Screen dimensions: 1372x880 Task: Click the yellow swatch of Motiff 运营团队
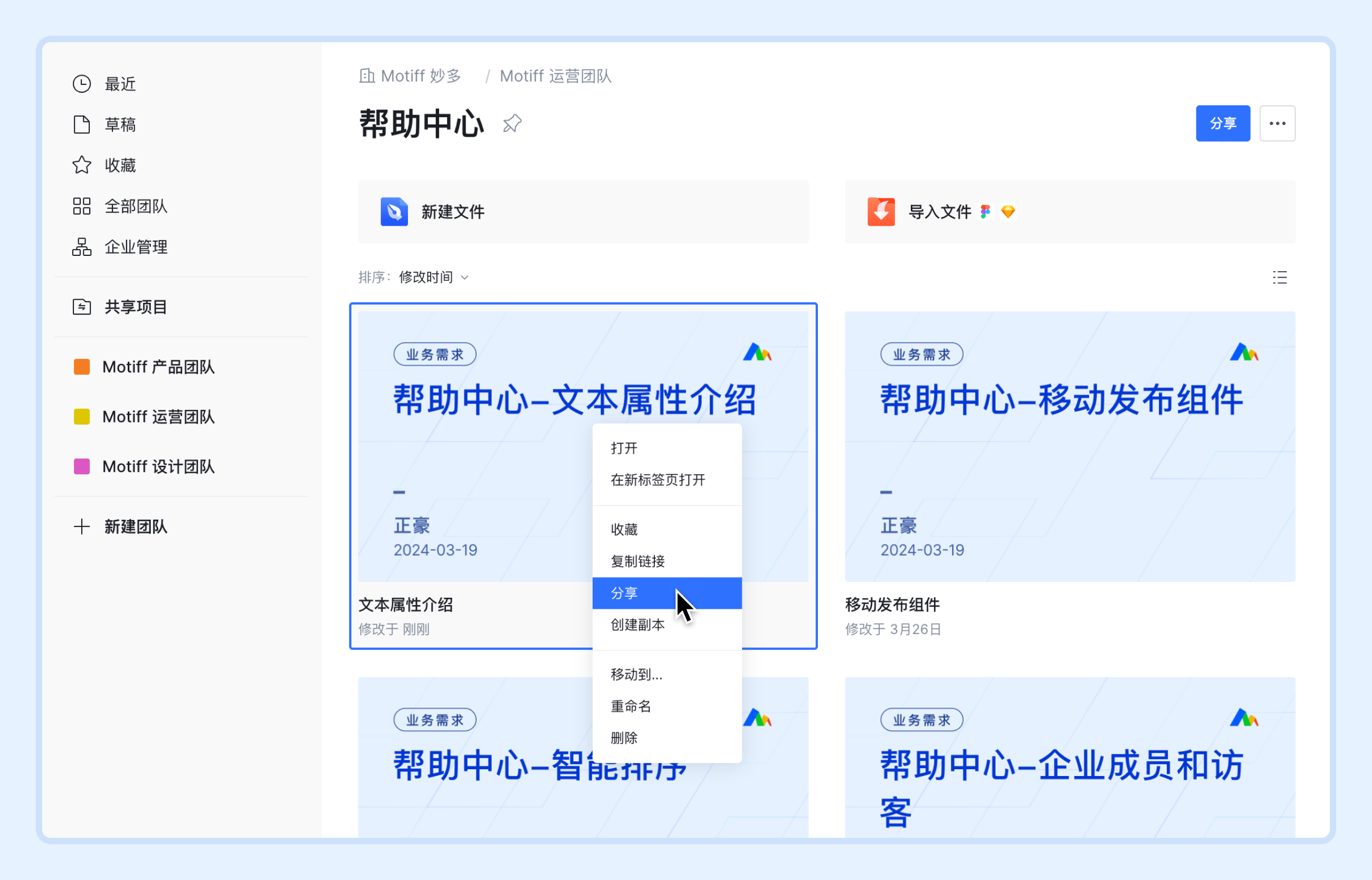(82, 417)
